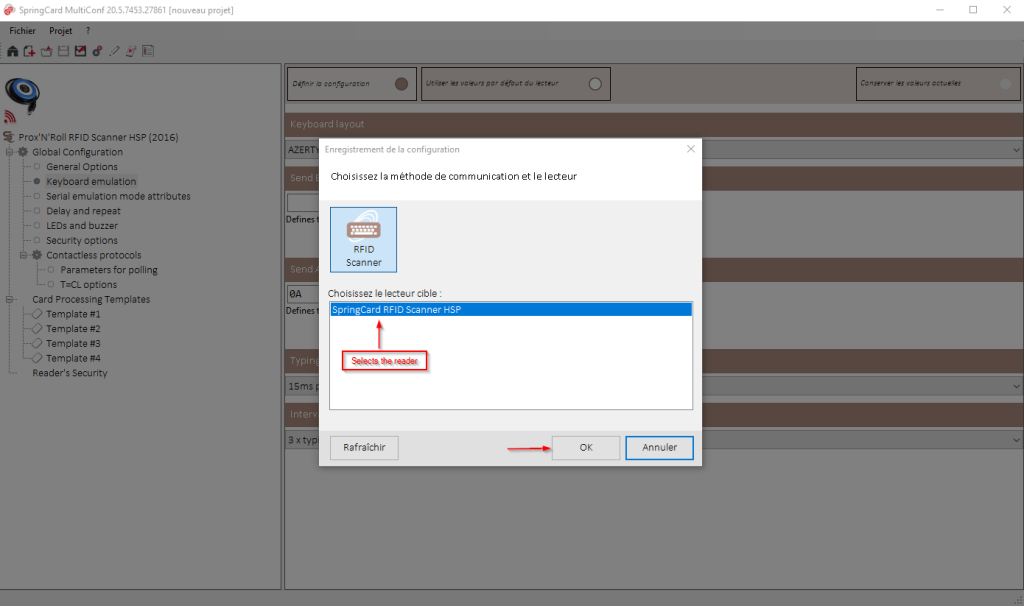Select T=CL options tree item
The width and height of the screenshot is (1024, 606).
coord(88,285)
